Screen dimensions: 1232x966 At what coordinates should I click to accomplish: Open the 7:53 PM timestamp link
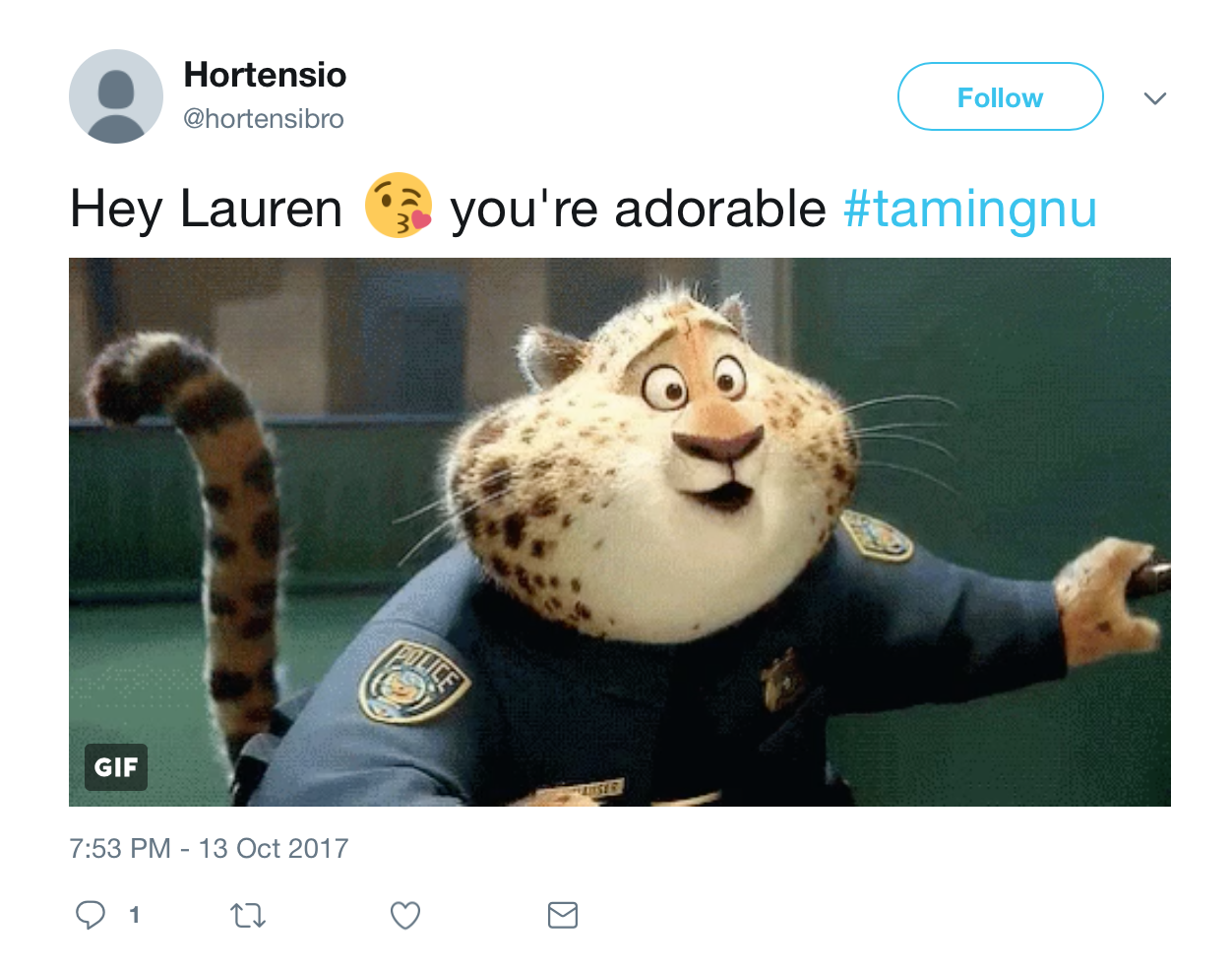tap(120, 848)
